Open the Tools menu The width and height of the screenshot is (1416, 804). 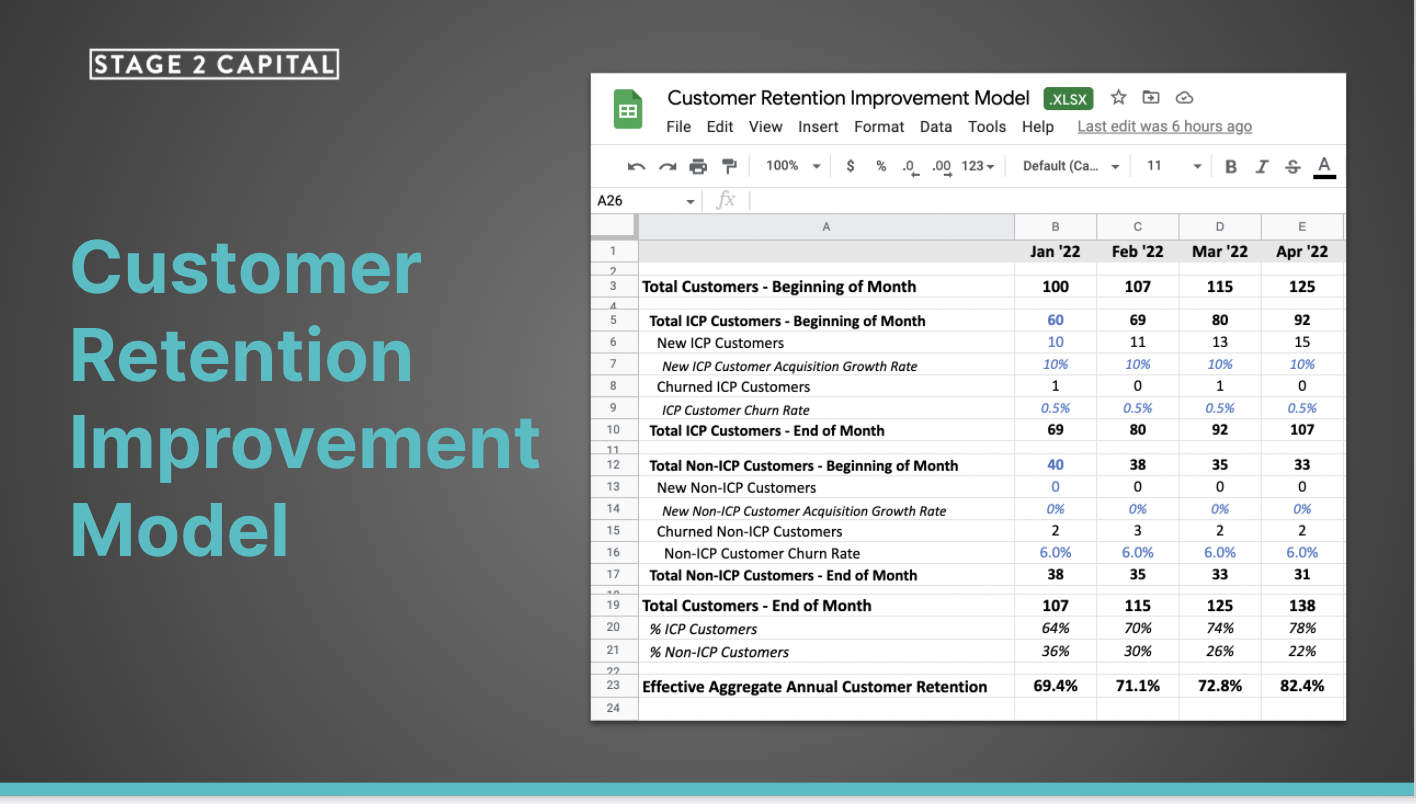tap(987, 127)
